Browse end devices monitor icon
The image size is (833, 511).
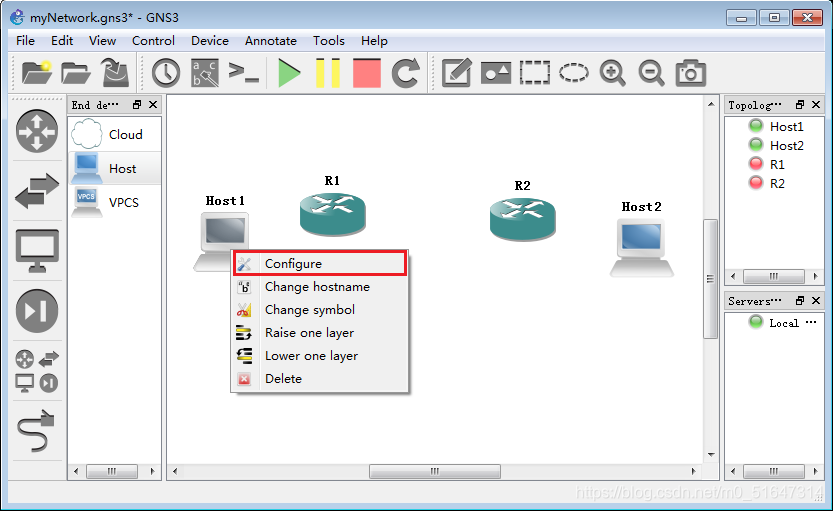pos(37,251)
